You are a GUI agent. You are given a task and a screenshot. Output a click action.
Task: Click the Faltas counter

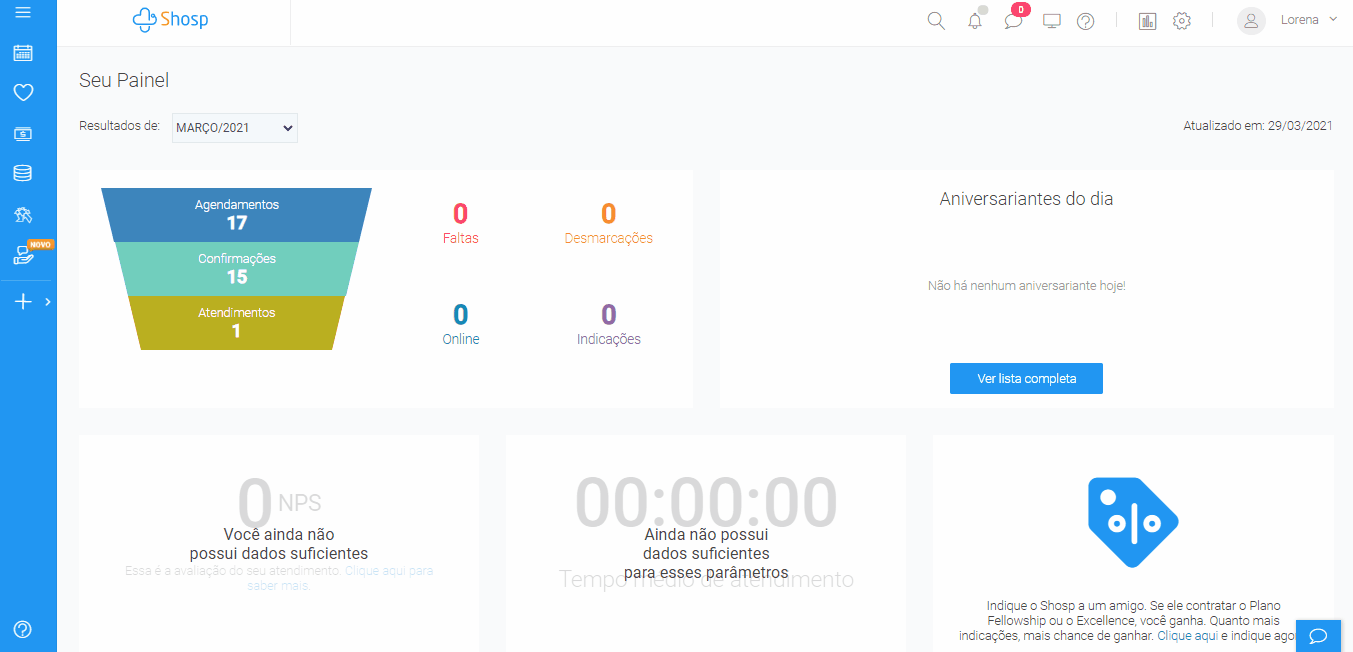[x=460, y=224]
